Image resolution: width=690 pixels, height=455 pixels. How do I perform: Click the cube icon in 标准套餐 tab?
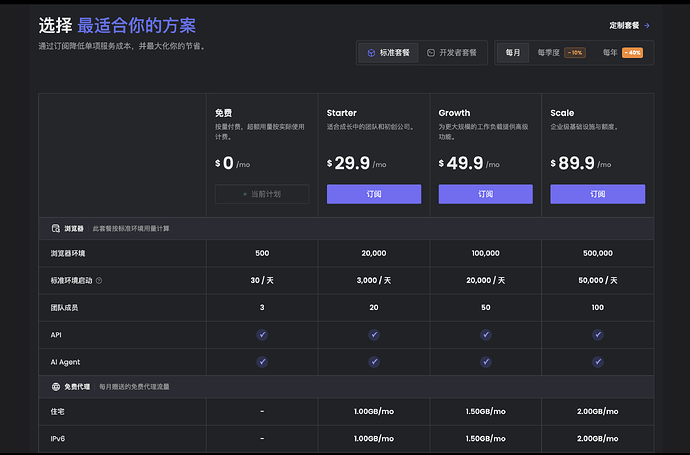point(371,53)
